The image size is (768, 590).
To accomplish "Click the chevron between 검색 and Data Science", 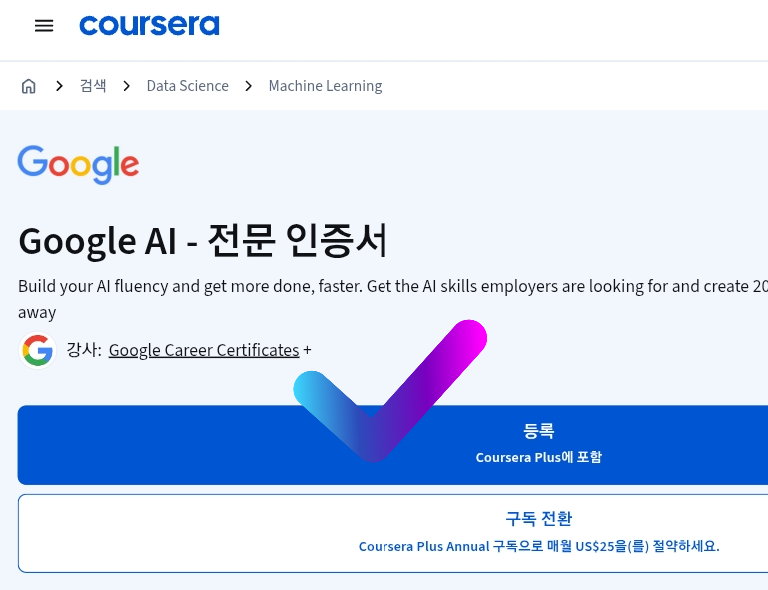I will point(126,86).
